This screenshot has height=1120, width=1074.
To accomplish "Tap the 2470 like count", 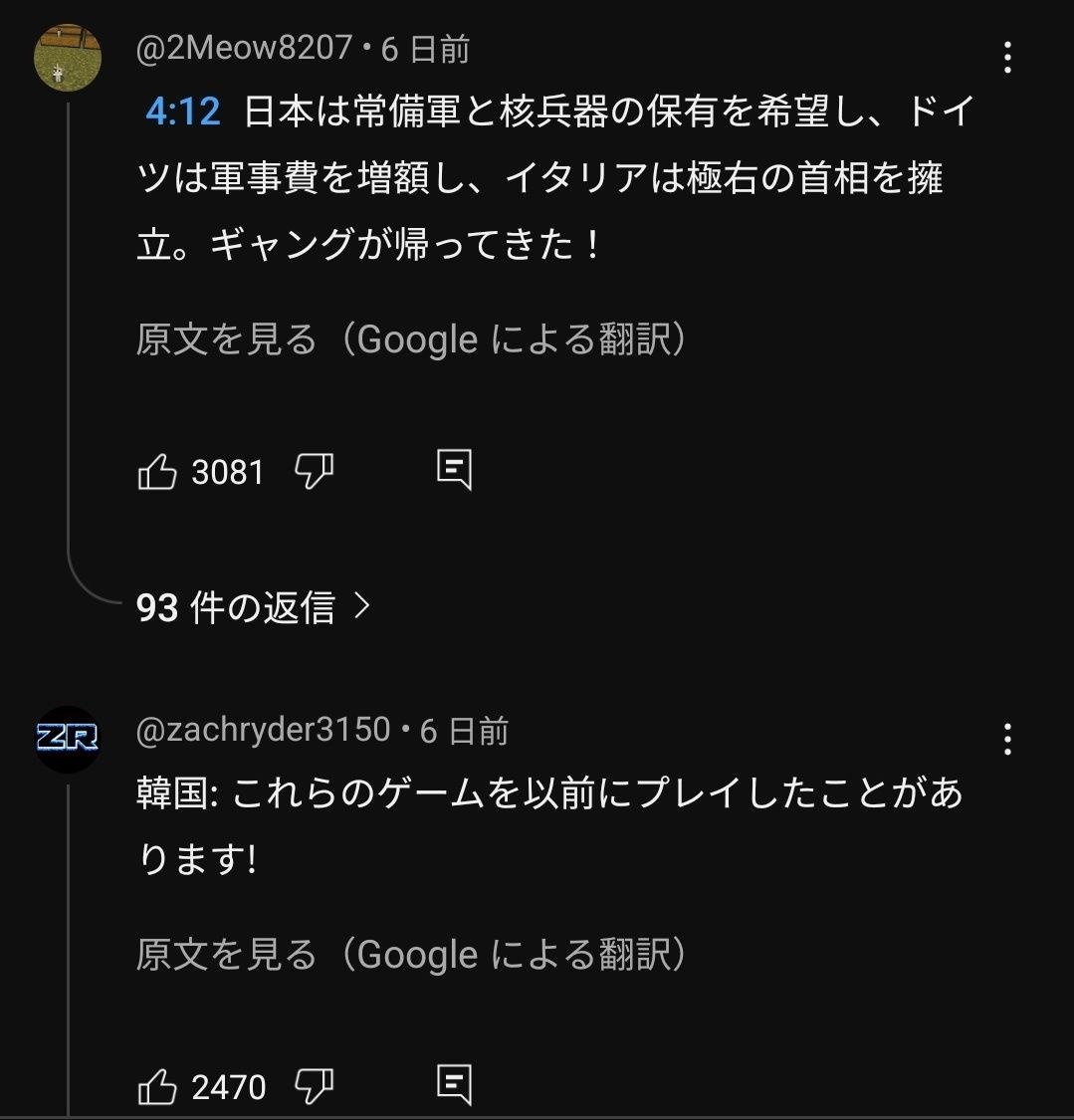I will coord(229,1087).
